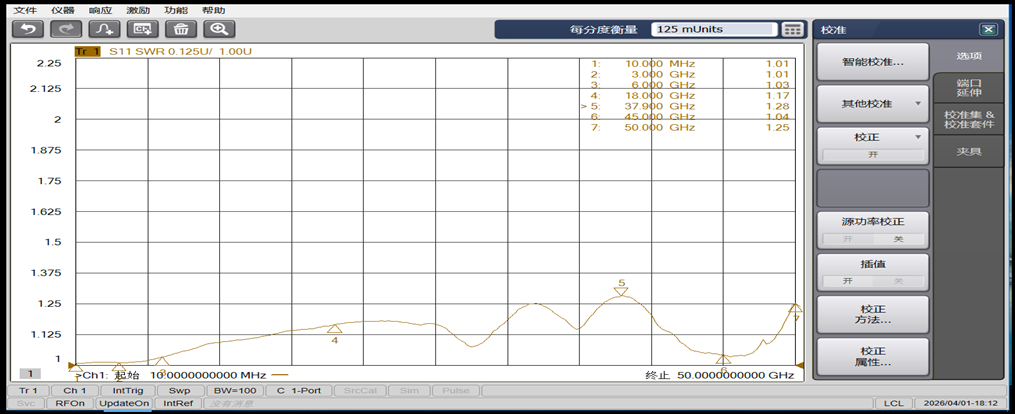Image resolution: width=1015 pixels, height=414 pixels.
Task: Open the 响应 menu
Action: (x=99, y=9)
